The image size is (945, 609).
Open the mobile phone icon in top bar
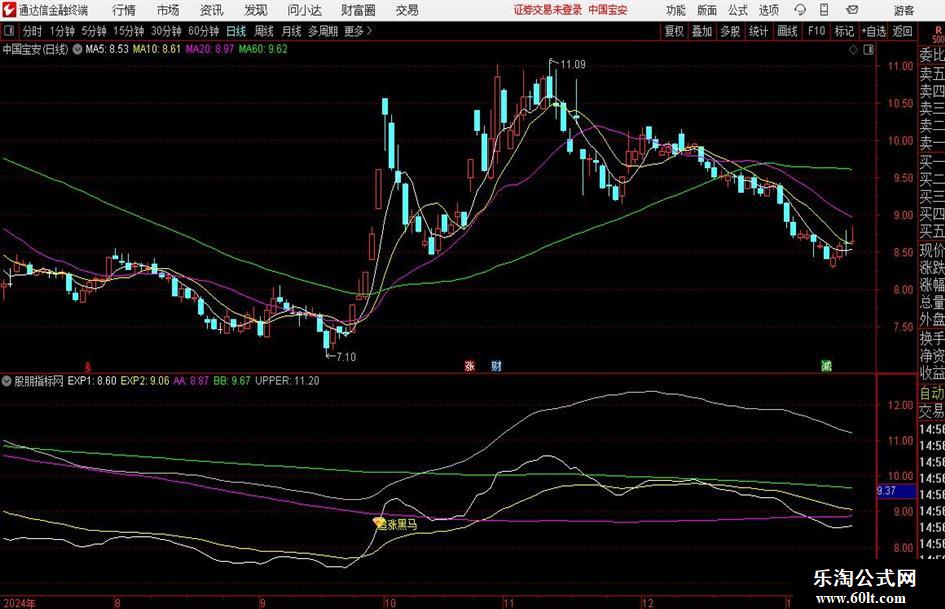(824, 10)
